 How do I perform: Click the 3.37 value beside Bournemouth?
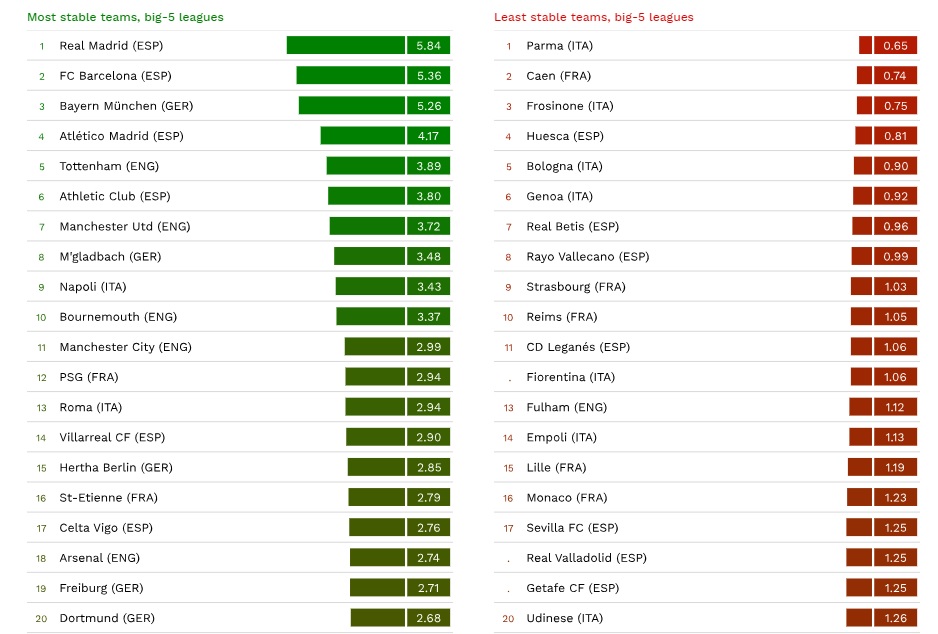pyautogui.click(x=428, y=317)
